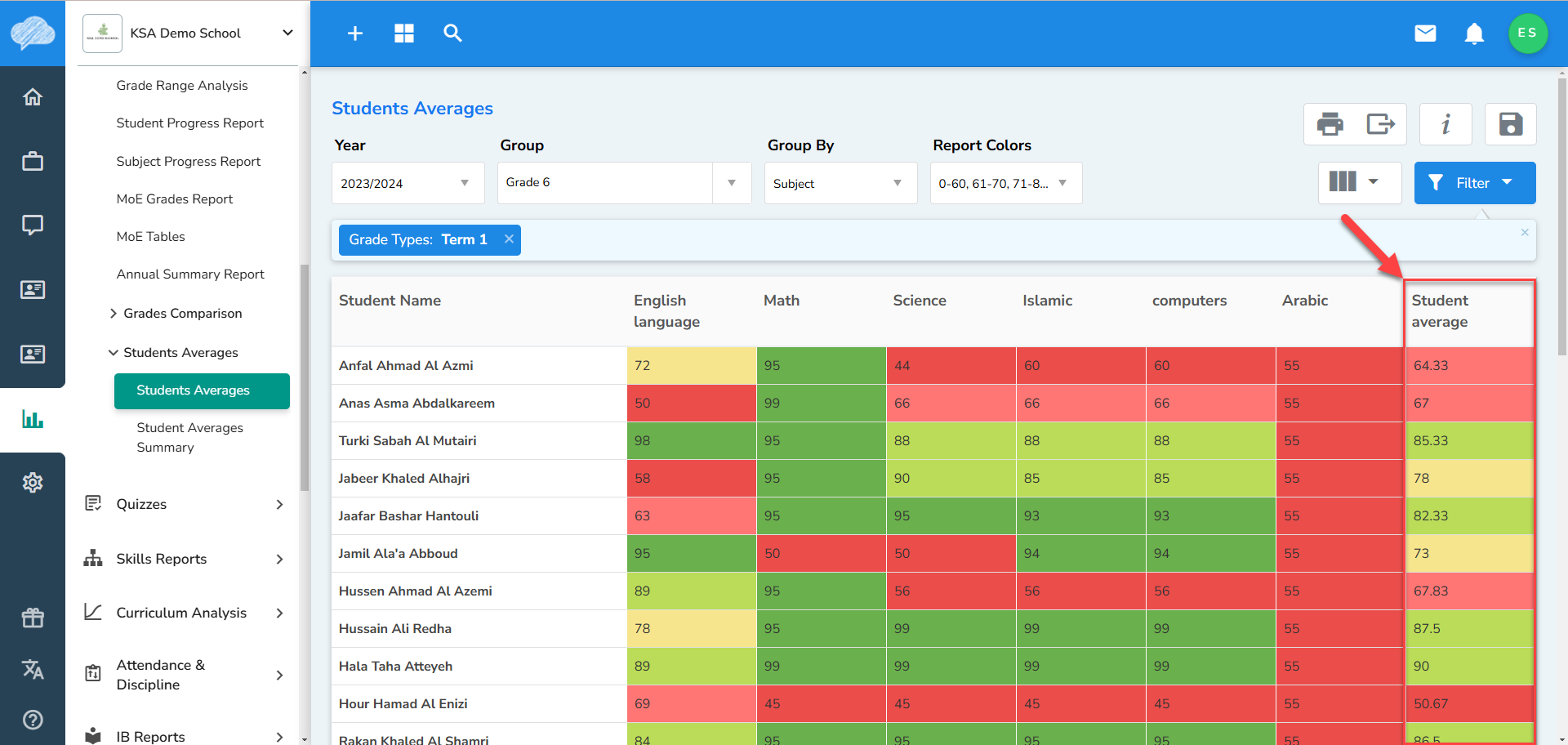The height and width of the screenshot is (745, 1568).
Task: Open Student Progress Report
Action: pyautogui.click(x=190, y=123)
